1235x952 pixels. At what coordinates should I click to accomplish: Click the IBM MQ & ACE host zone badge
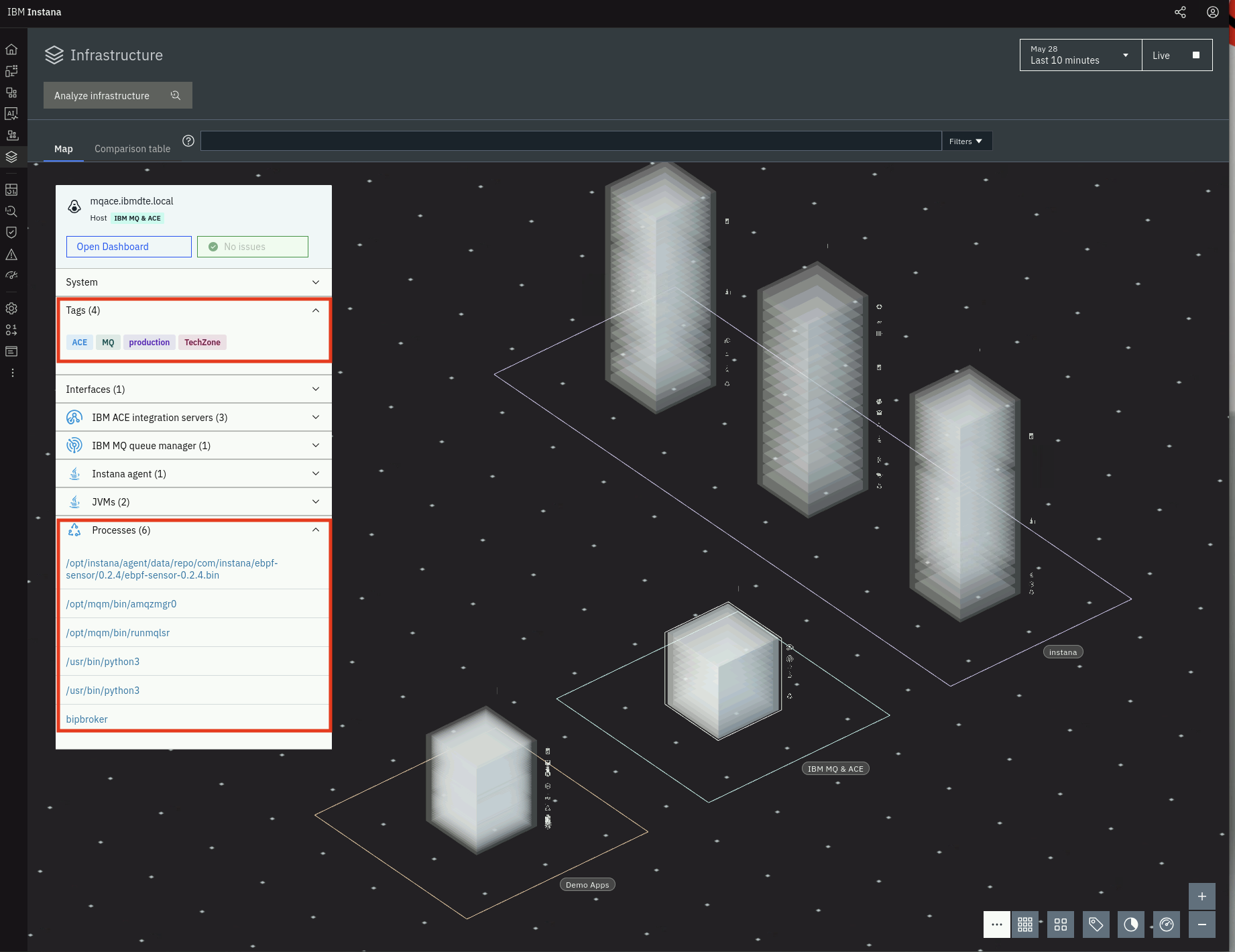137,218
